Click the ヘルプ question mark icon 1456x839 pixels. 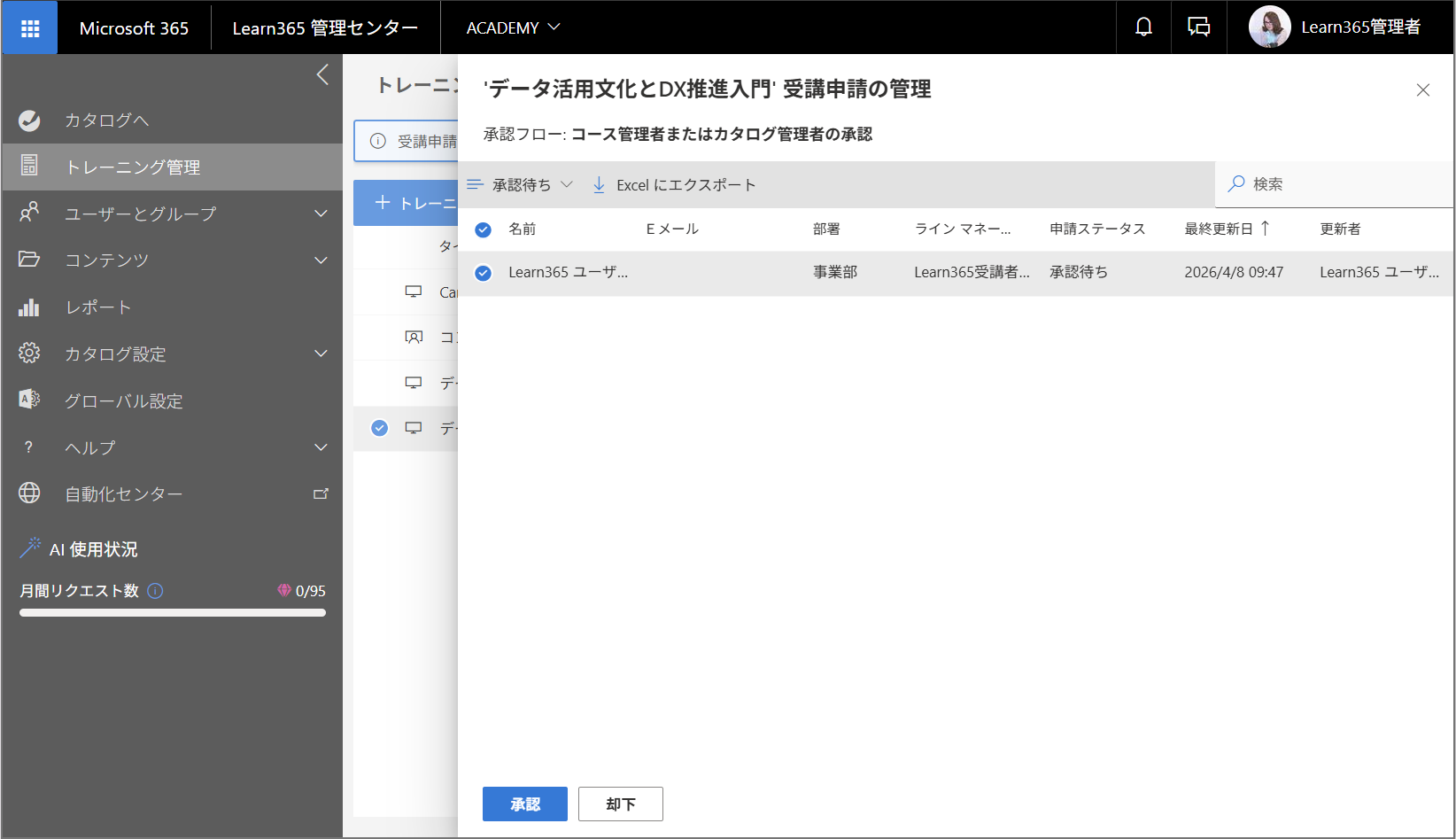(x=28, y=447)
